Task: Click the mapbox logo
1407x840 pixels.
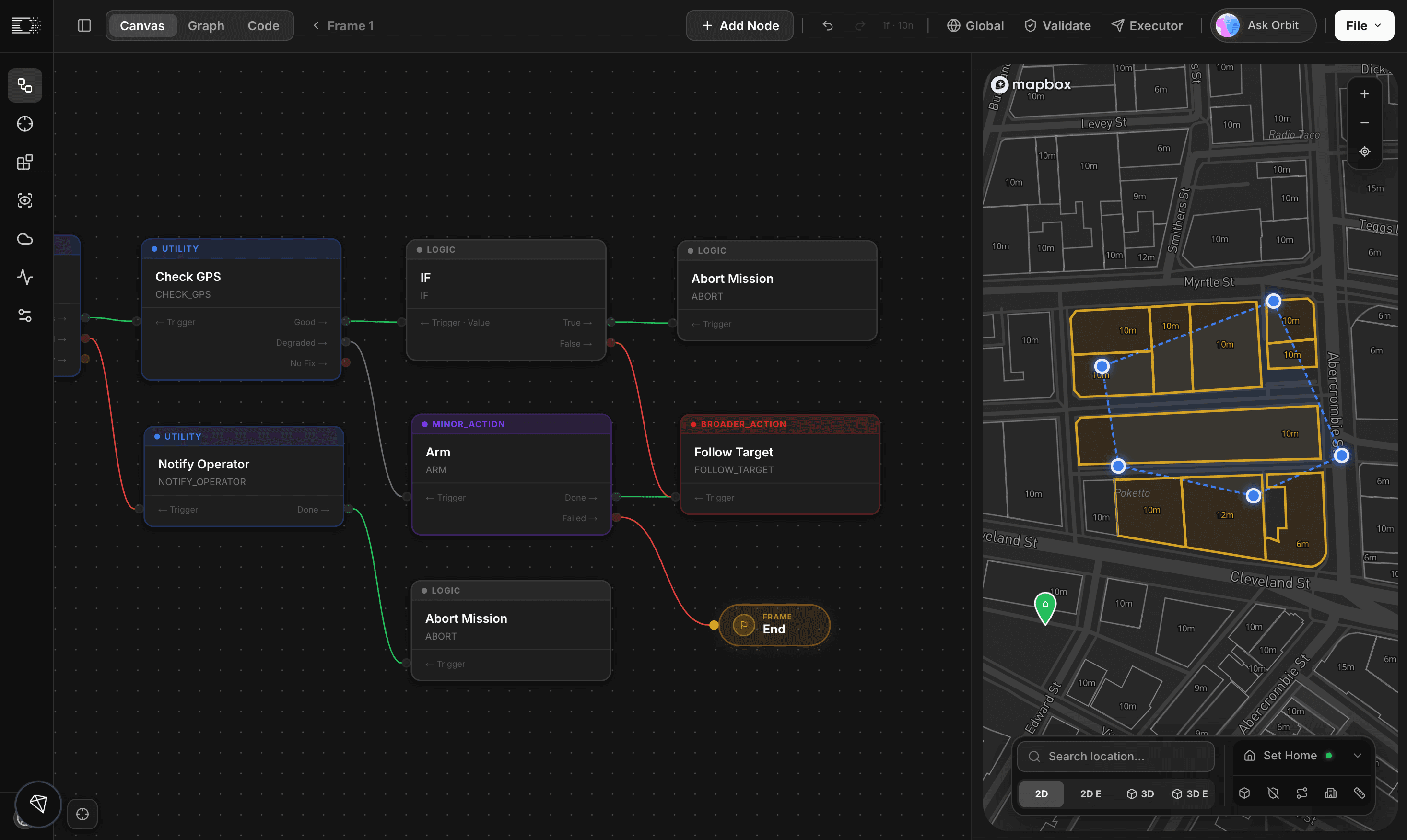Action: [x=1031, y=85]
